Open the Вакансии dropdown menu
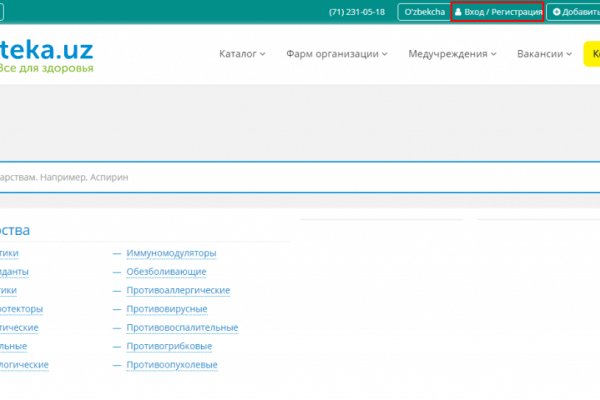Image resolution: width=600 pixels, height=400 pixels. pyautogui.click(x=544, y=54)
